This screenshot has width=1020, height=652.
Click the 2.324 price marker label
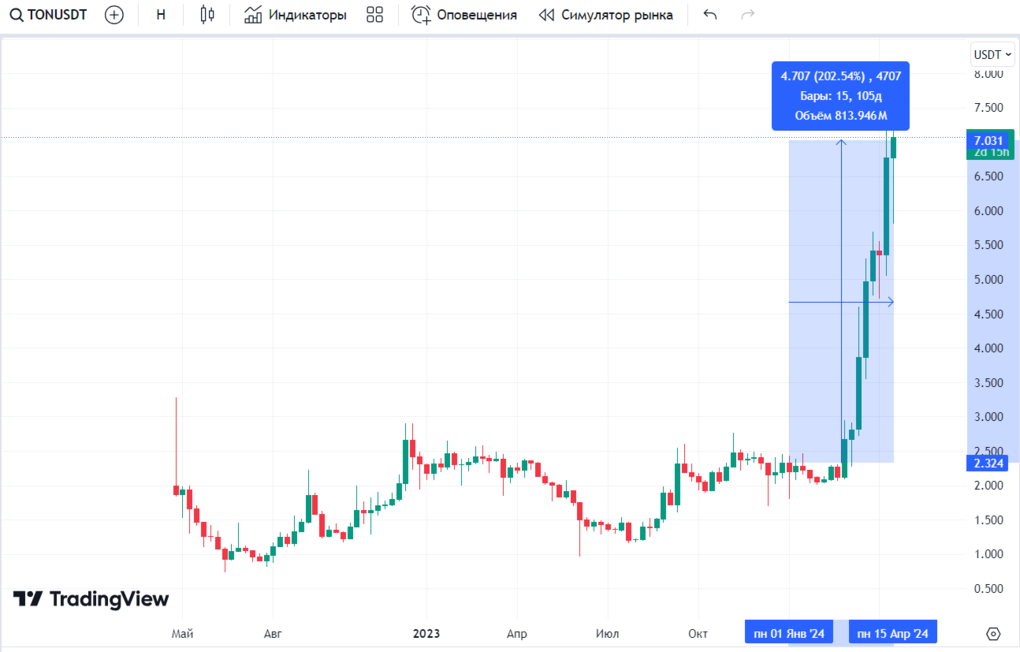(x=987, y=464)
